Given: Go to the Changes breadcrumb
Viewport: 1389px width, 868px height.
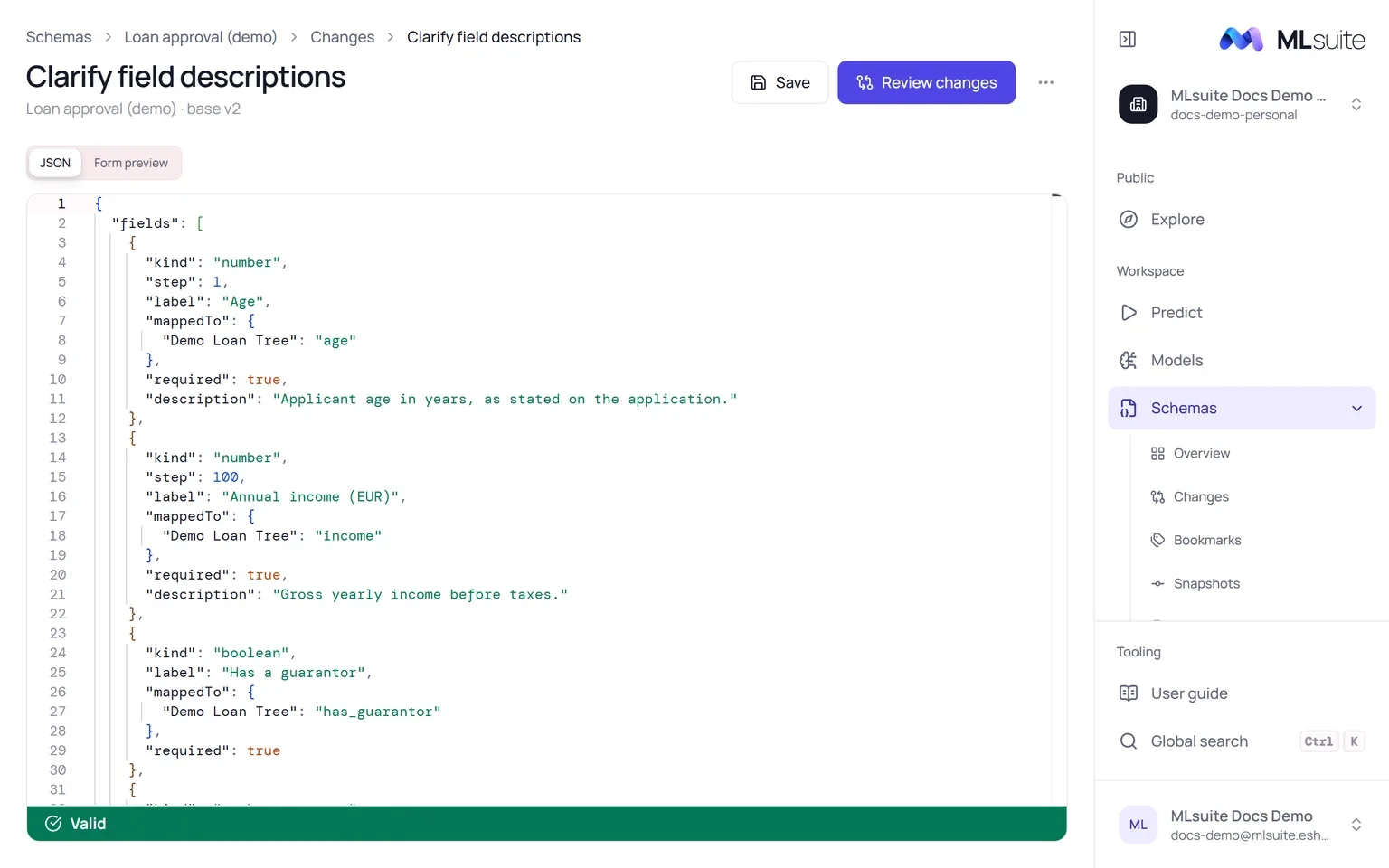Looking at the screenshot, I should point(342,37).
